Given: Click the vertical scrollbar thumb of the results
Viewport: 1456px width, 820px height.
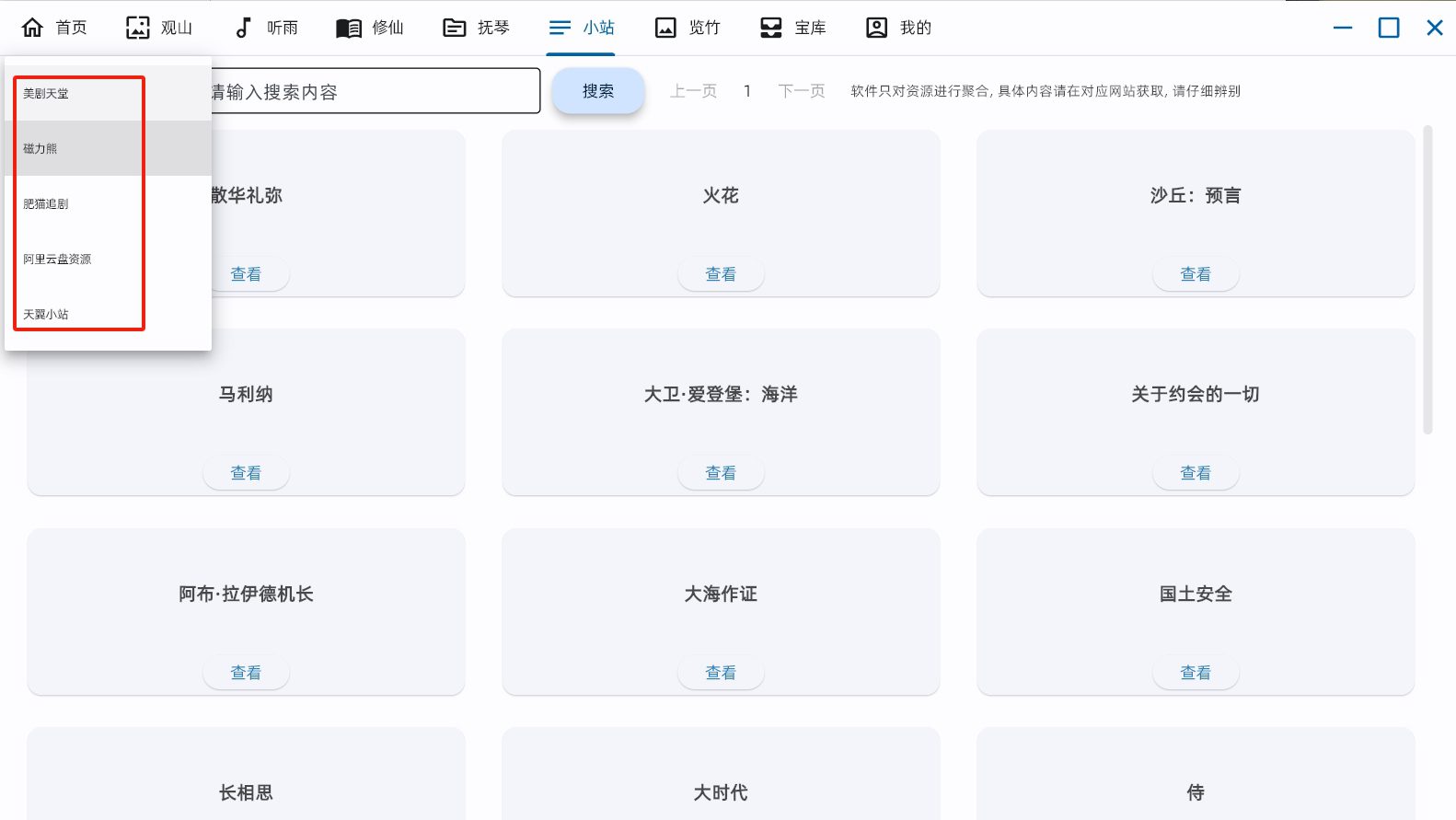Looking at the screenshot, I should tap(1428, 279).
